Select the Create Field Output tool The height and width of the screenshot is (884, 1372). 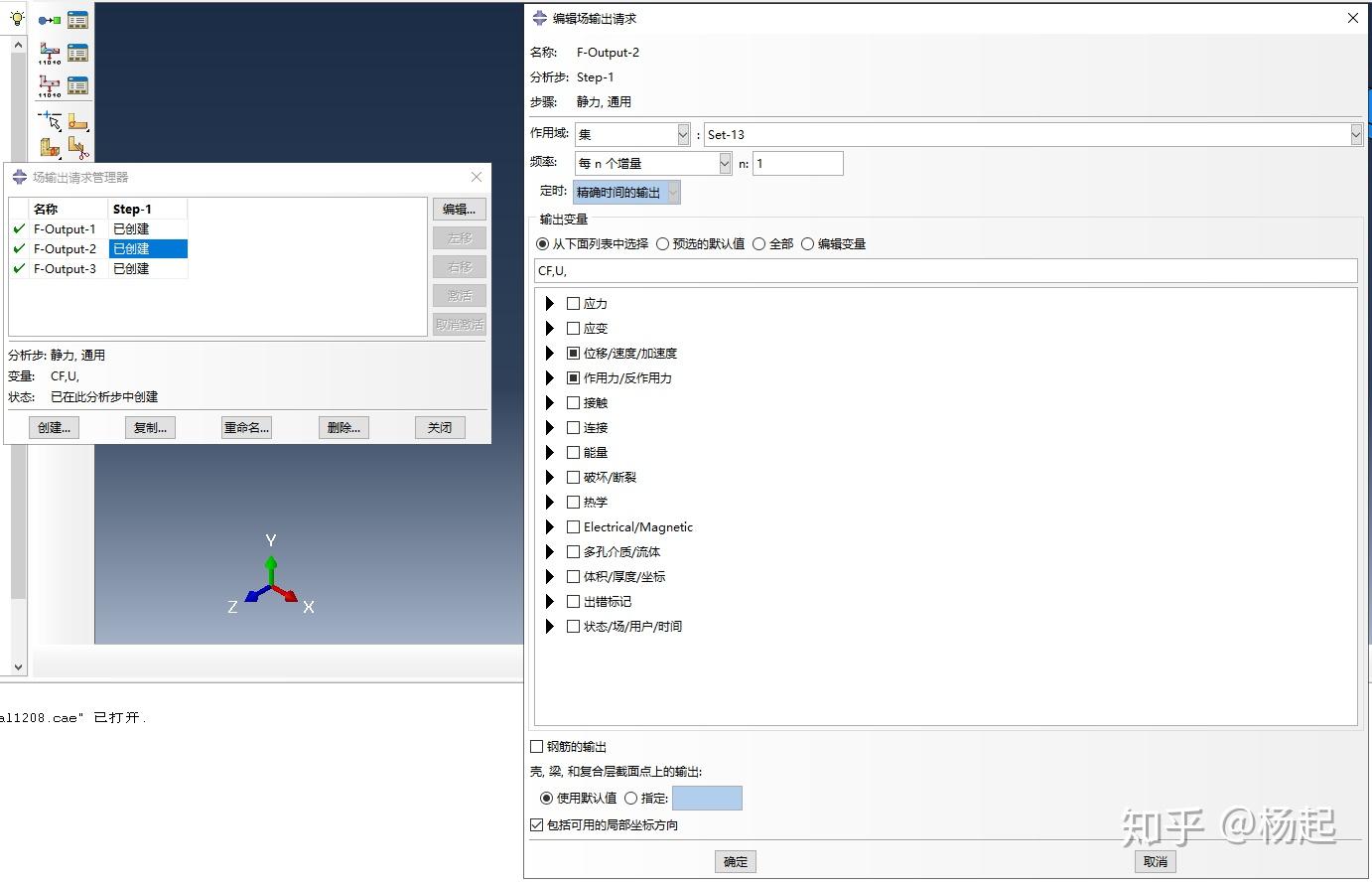50,53
